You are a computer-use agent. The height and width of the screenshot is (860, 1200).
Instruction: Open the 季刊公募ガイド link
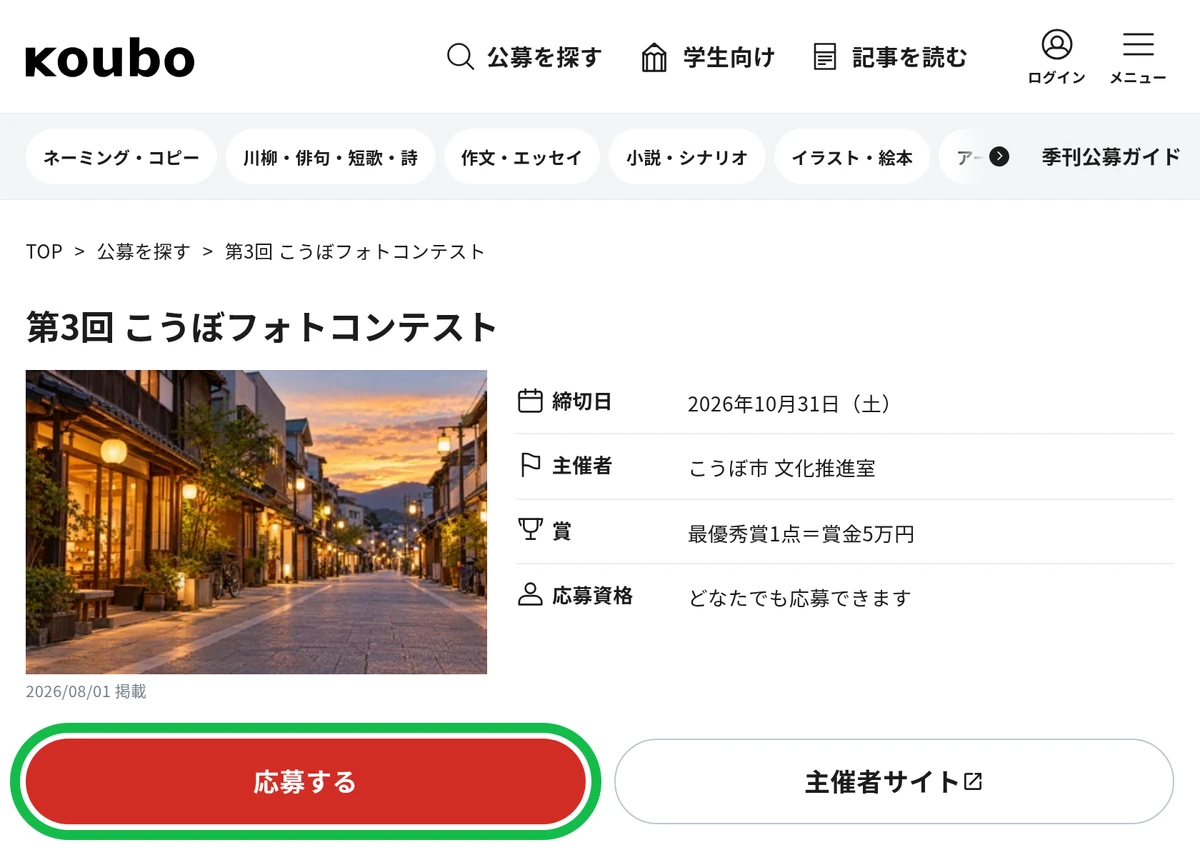1111,157
